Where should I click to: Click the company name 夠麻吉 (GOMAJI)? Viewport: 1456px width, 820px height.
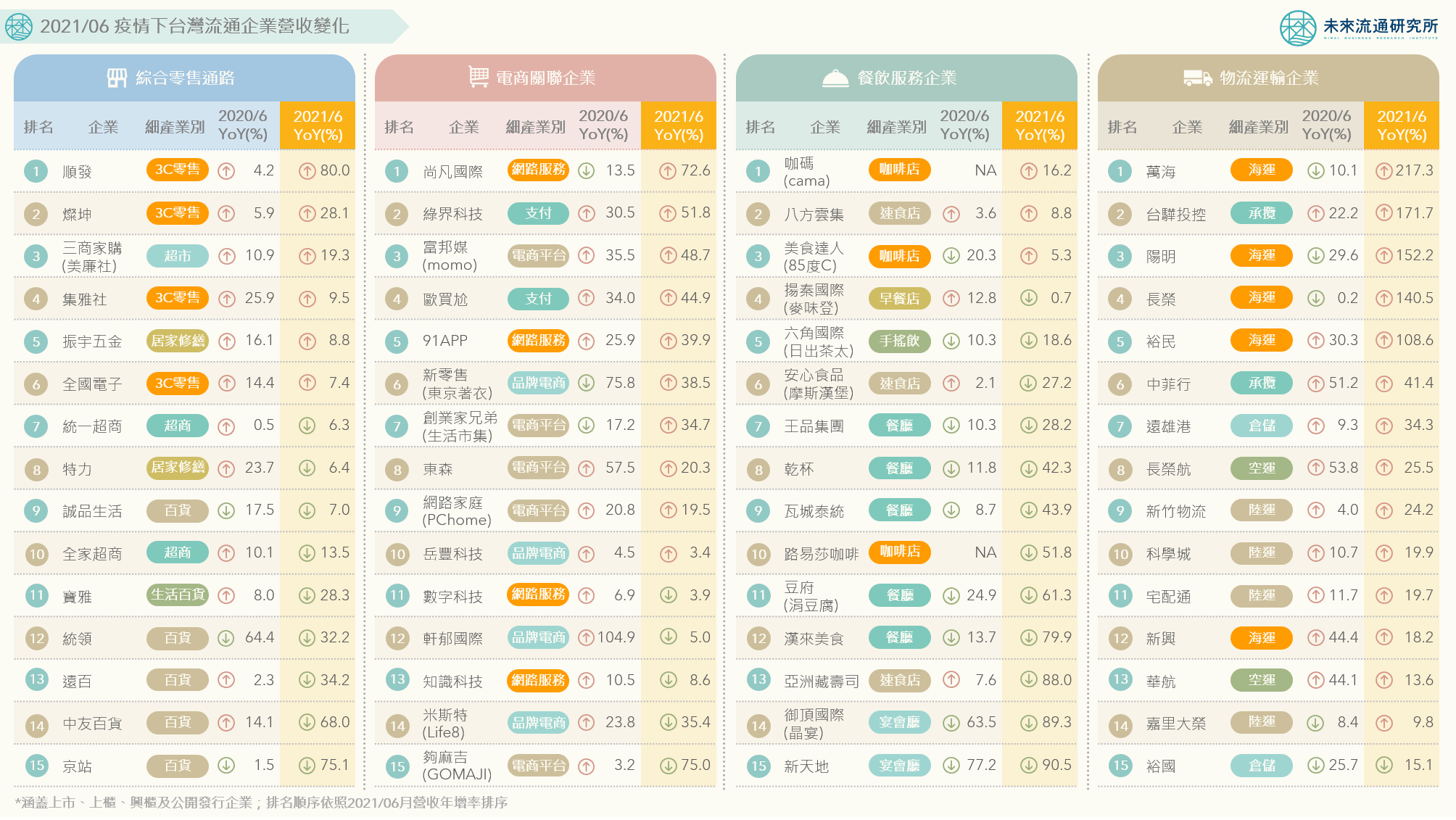coord(458,766)
